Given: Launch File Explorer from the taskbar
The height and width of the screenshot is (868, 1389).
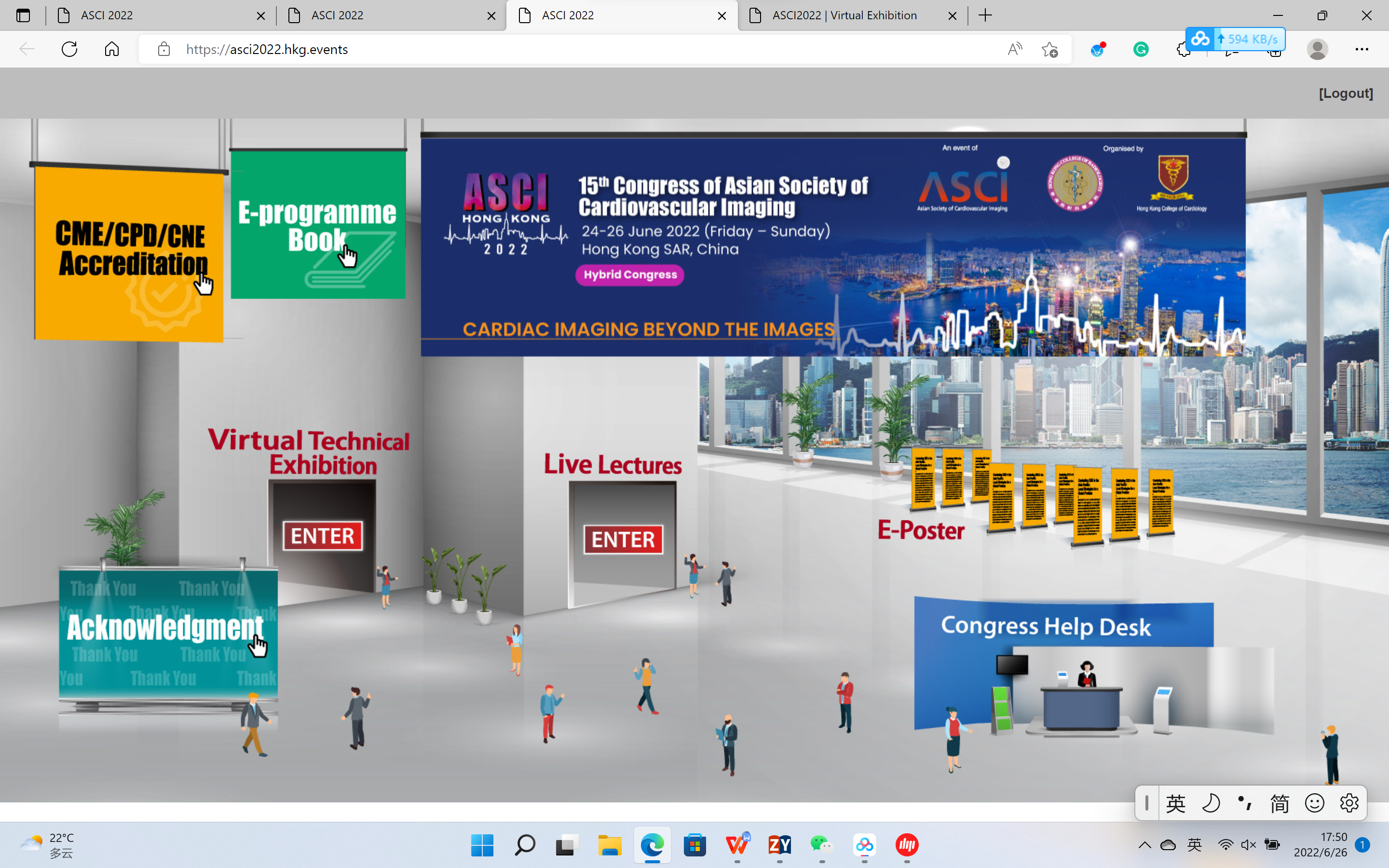Looking at the screenshot, I should click(610, 845).
